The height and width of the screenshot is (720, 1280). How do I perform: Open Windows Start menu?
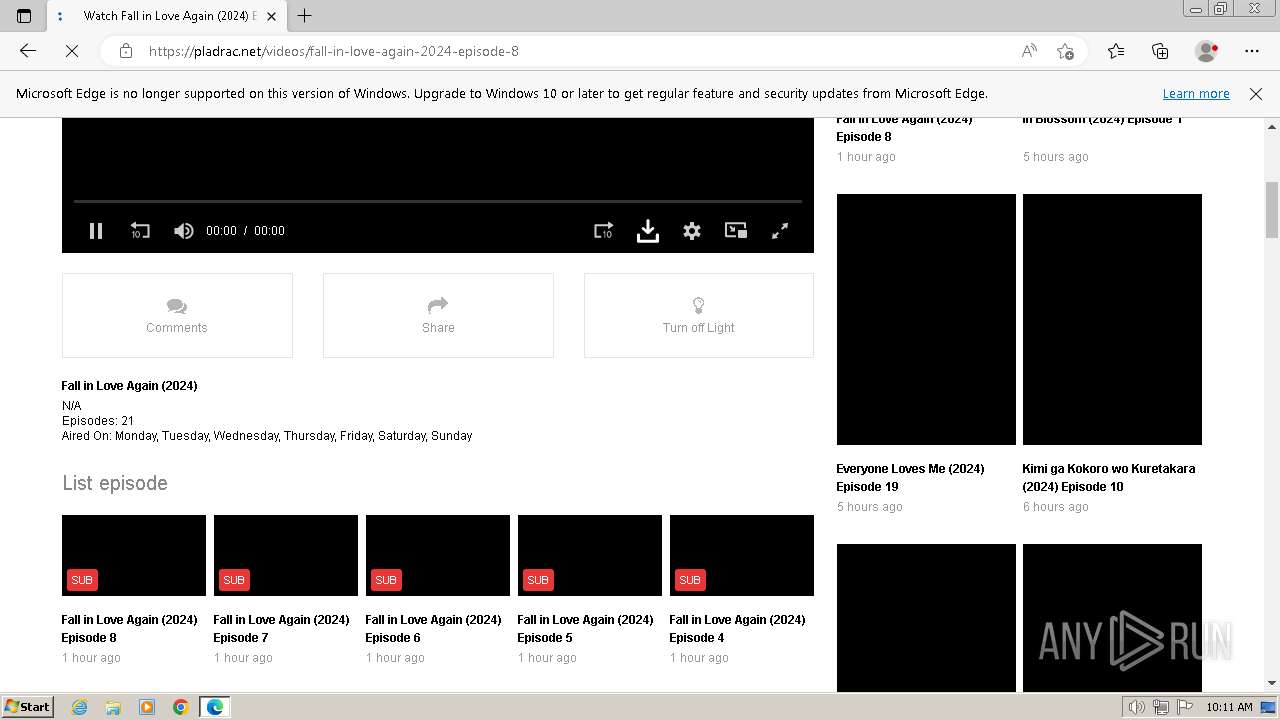27,707
